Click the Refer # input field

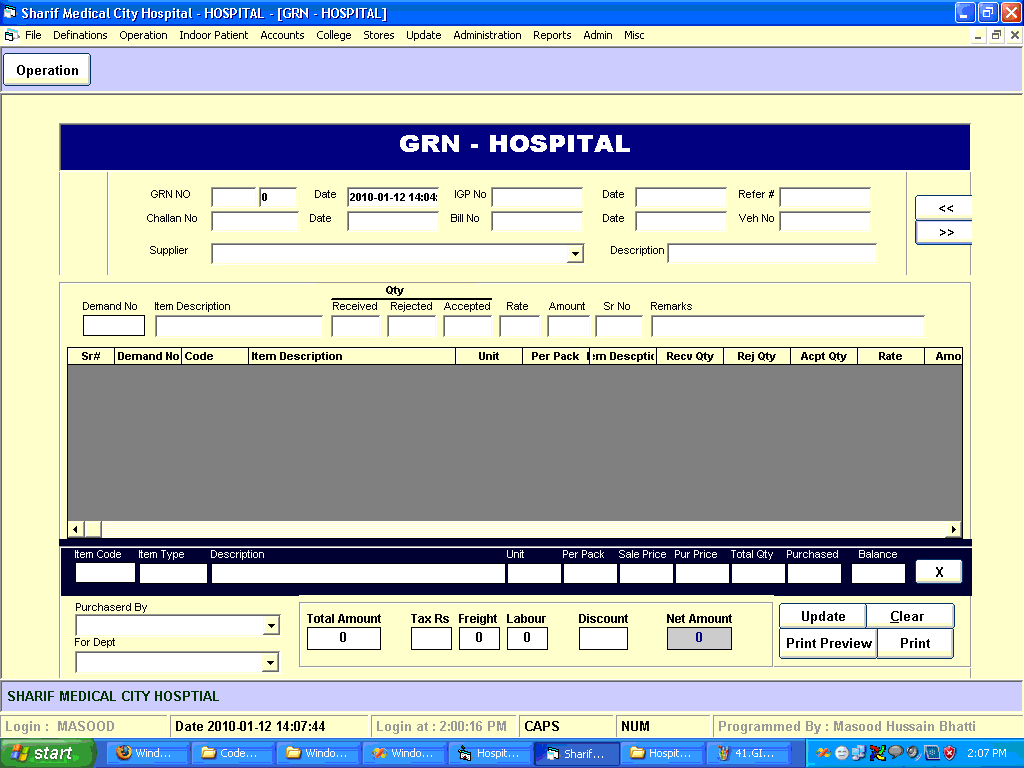pos(825,197)
